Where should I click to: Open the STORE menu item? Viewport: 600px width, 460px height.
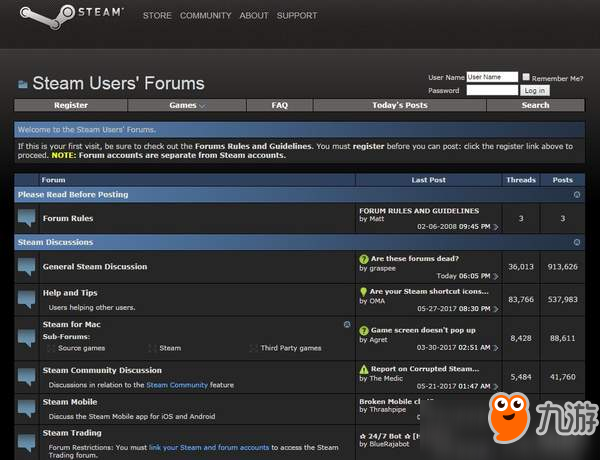point(157,16)
